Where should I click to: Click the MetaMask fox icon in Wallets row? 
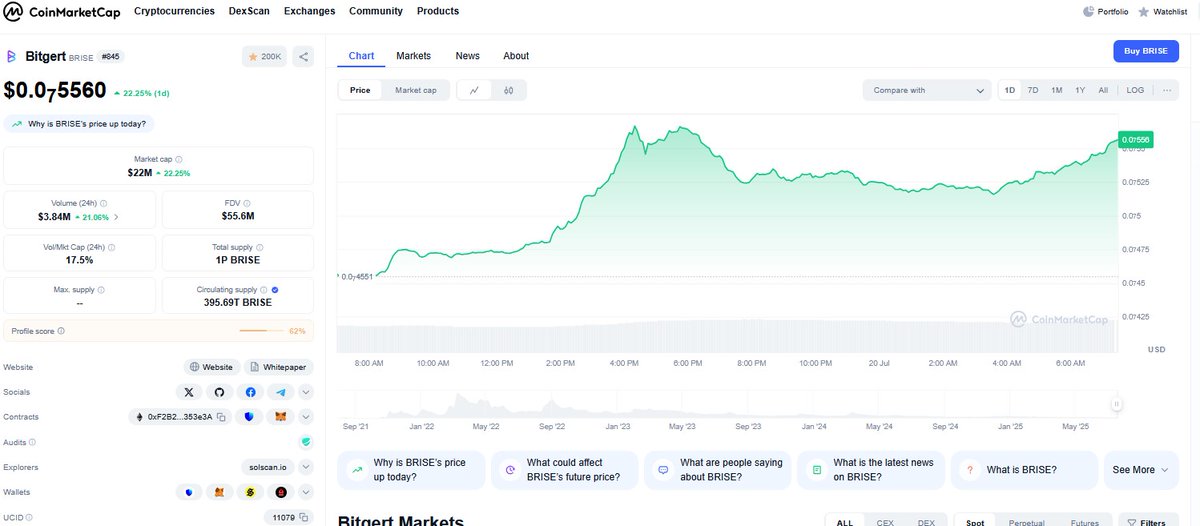pos(220,492)
